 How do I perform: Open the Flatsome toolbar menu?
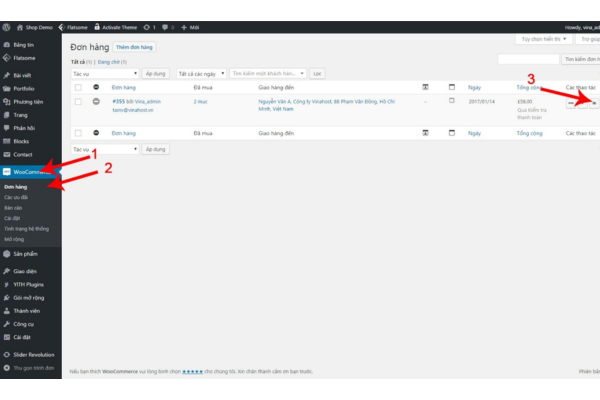(x=73, y=27)
